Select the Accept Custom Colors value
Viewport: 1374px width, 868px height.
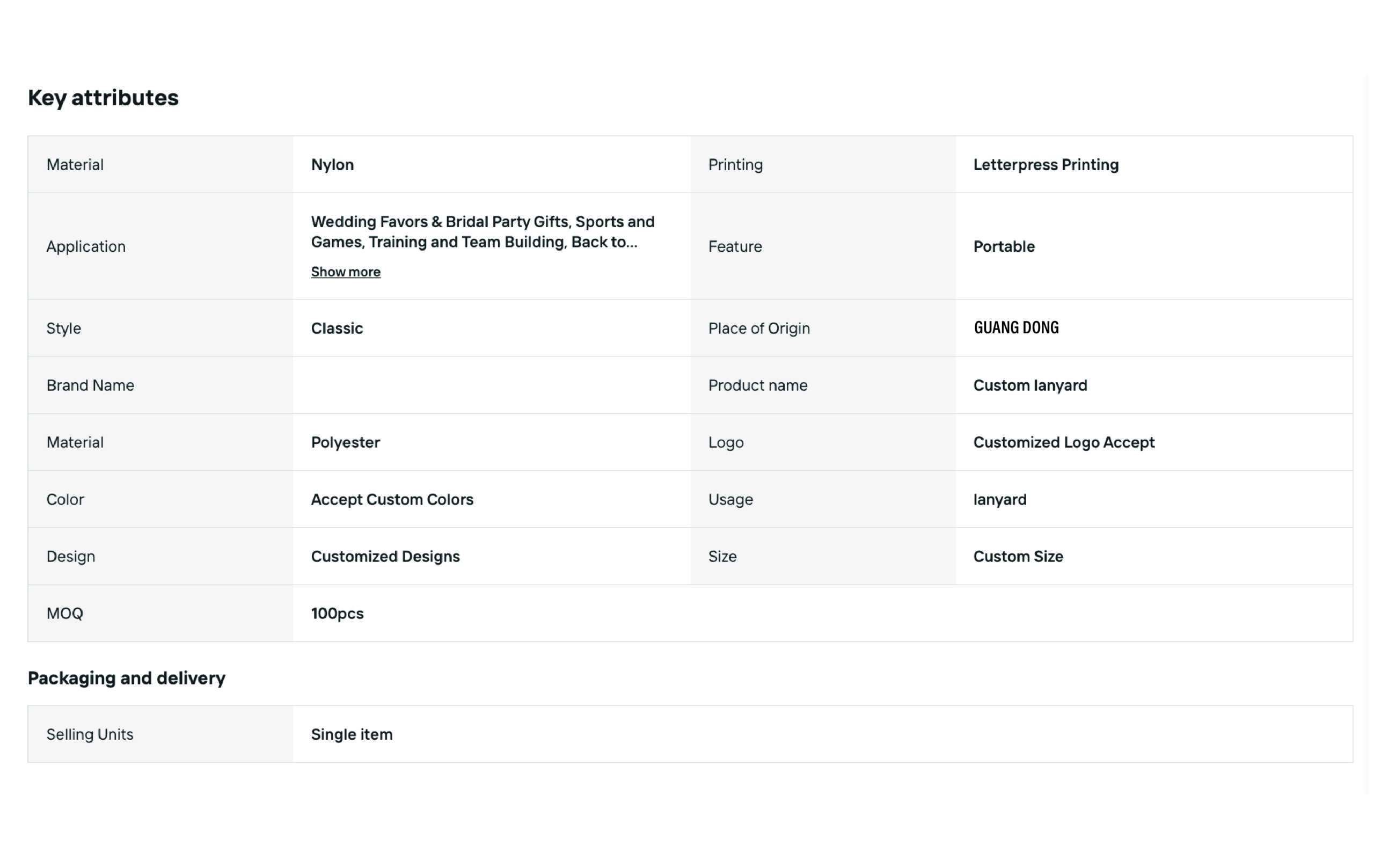point(392,499)
